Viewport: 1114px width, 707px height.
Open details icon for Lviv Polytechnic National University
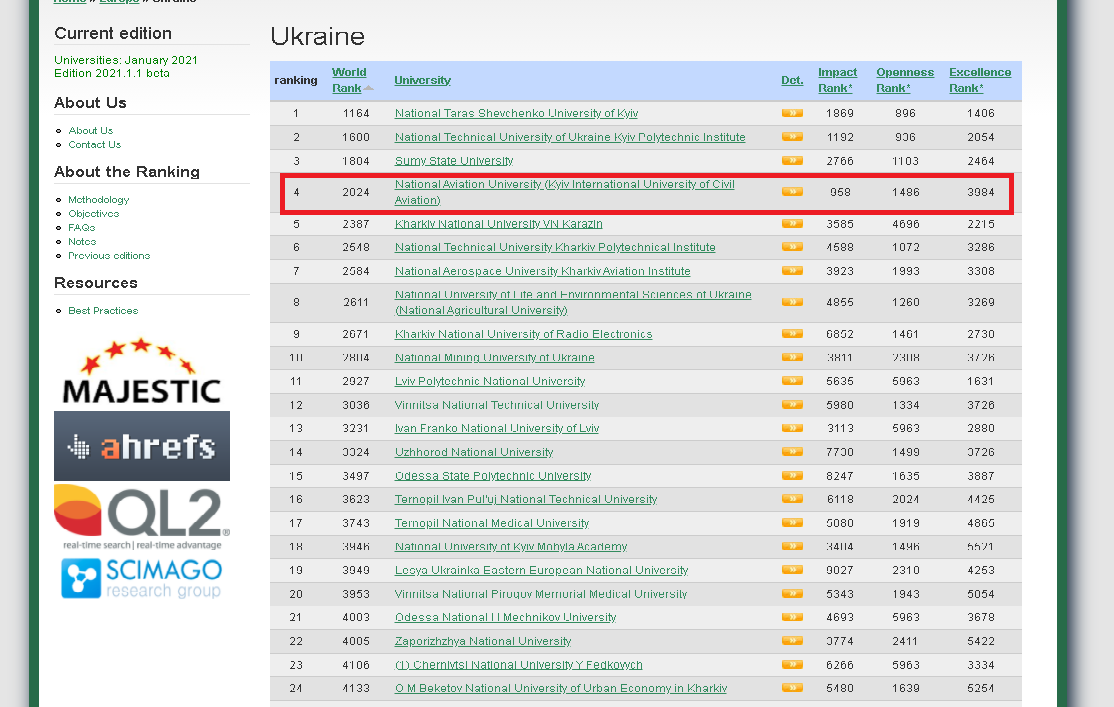tap(792, 381)
